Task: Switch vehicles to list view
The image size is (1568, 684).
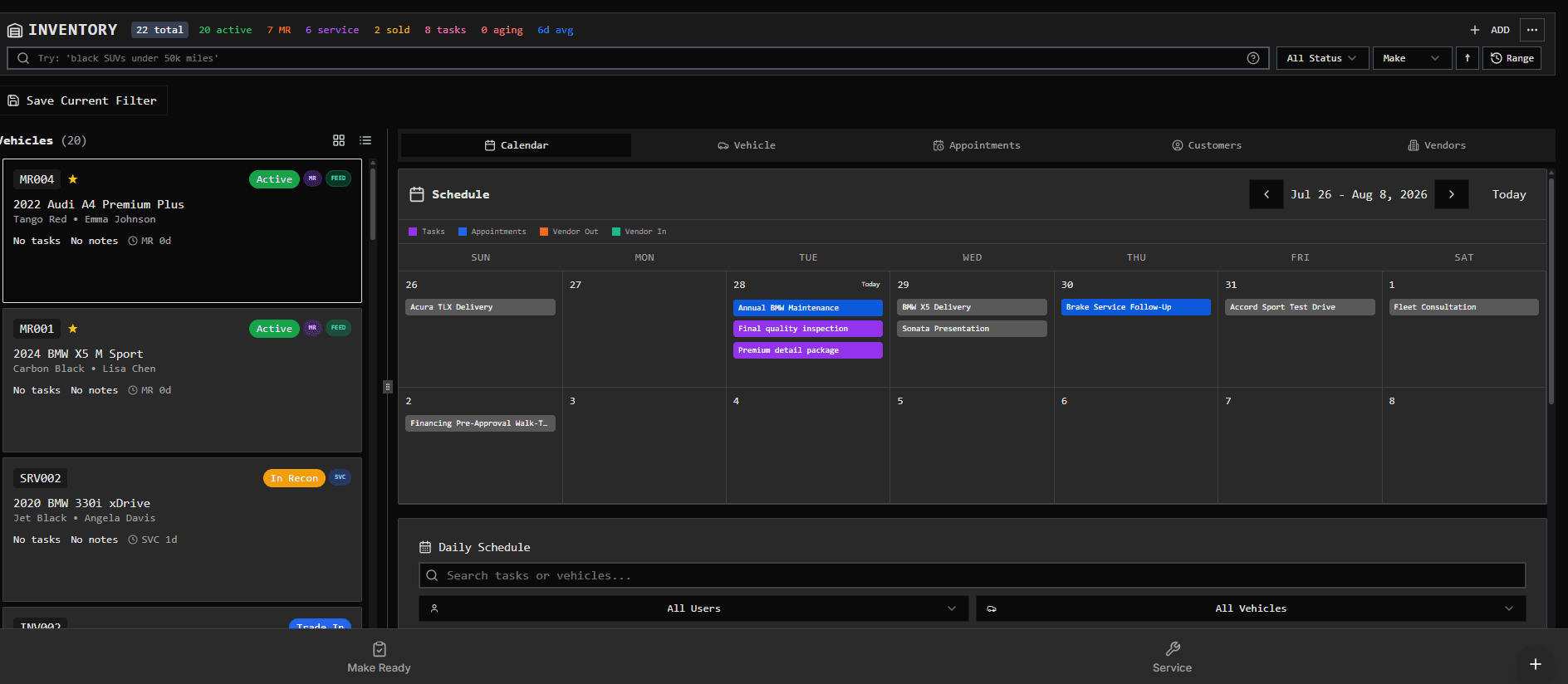Action: (x=365, y=140)
